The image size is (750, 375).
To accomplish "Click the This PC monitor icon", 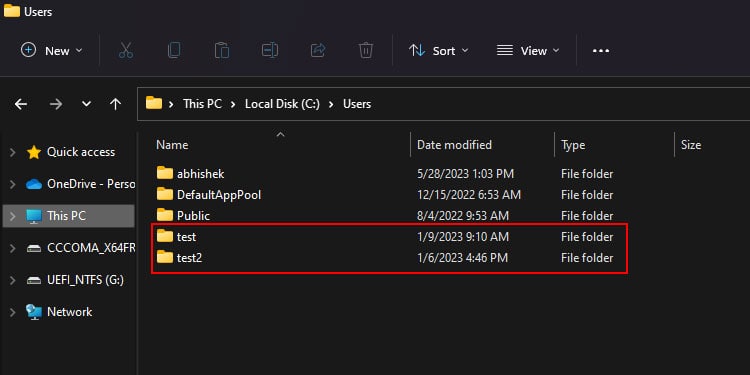I will [x=34, y=216].
